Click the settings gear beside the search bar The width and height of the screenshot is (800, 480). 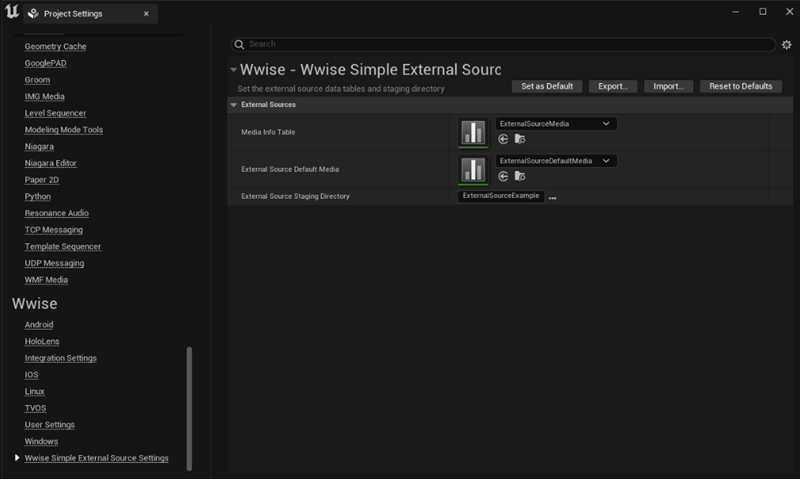pos(786,45)
